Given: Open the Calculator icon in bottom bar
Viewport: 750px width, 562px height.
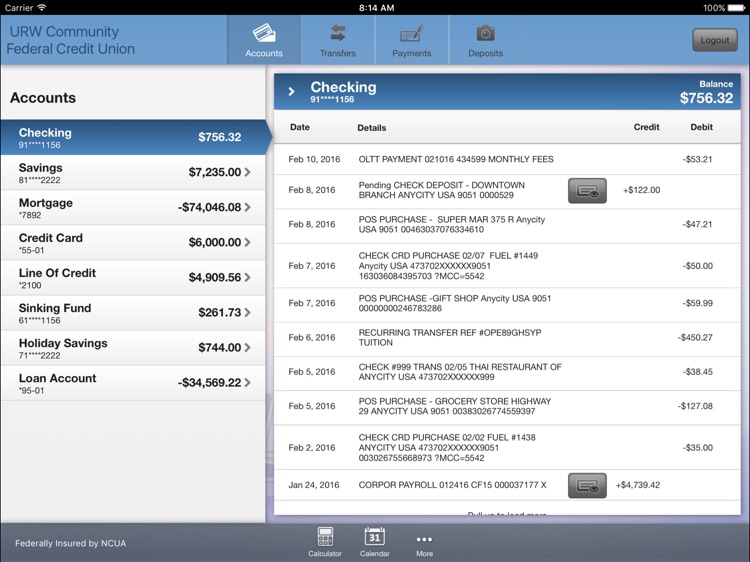Looking at the screenshot, I should click(325, 537).
